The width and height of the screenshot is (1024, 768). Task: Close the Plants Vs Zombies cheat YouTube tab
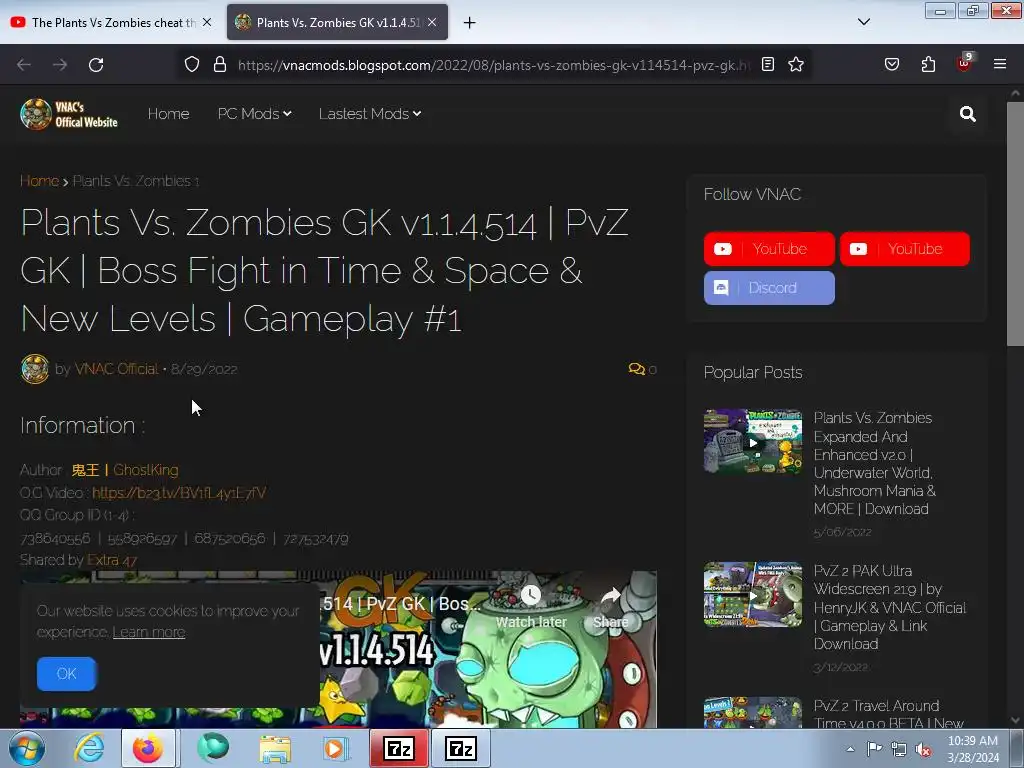click(207, 22)
